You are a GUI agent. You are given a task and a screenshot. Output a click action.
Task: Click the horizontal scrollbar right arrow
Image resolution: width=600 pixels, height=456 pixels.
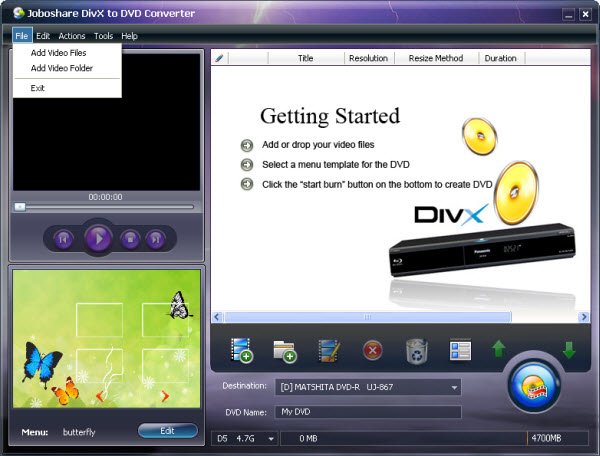coord(584,317)
